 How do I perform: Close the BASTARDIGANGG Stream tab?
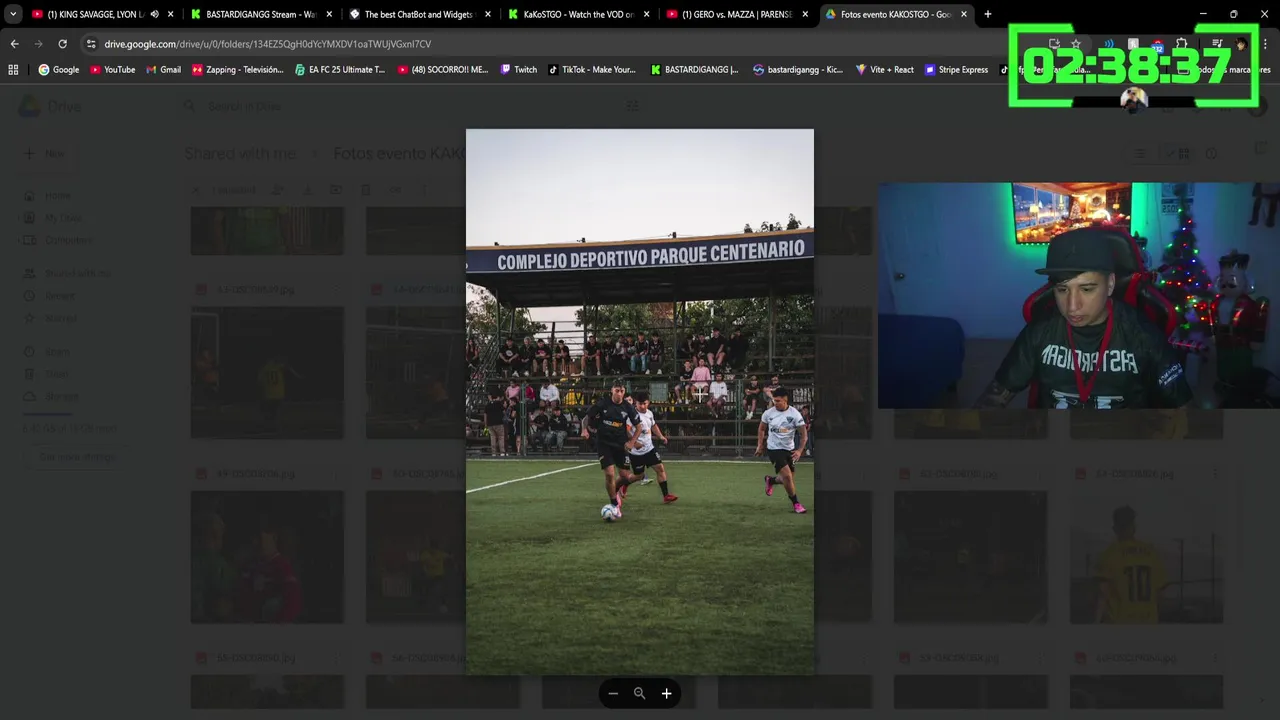click(329, 14)
